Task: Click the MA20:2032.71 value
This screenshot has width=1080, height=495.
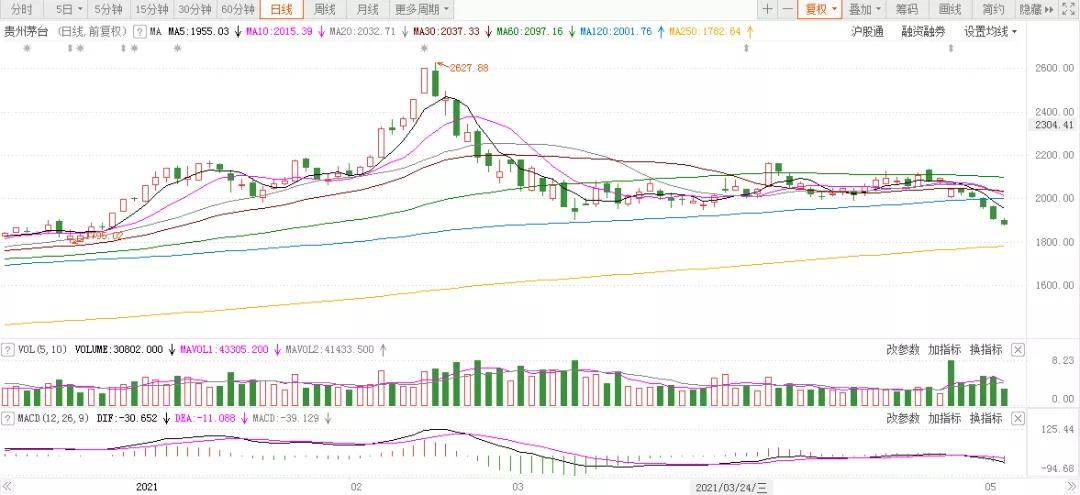Action: click(363, 32)
